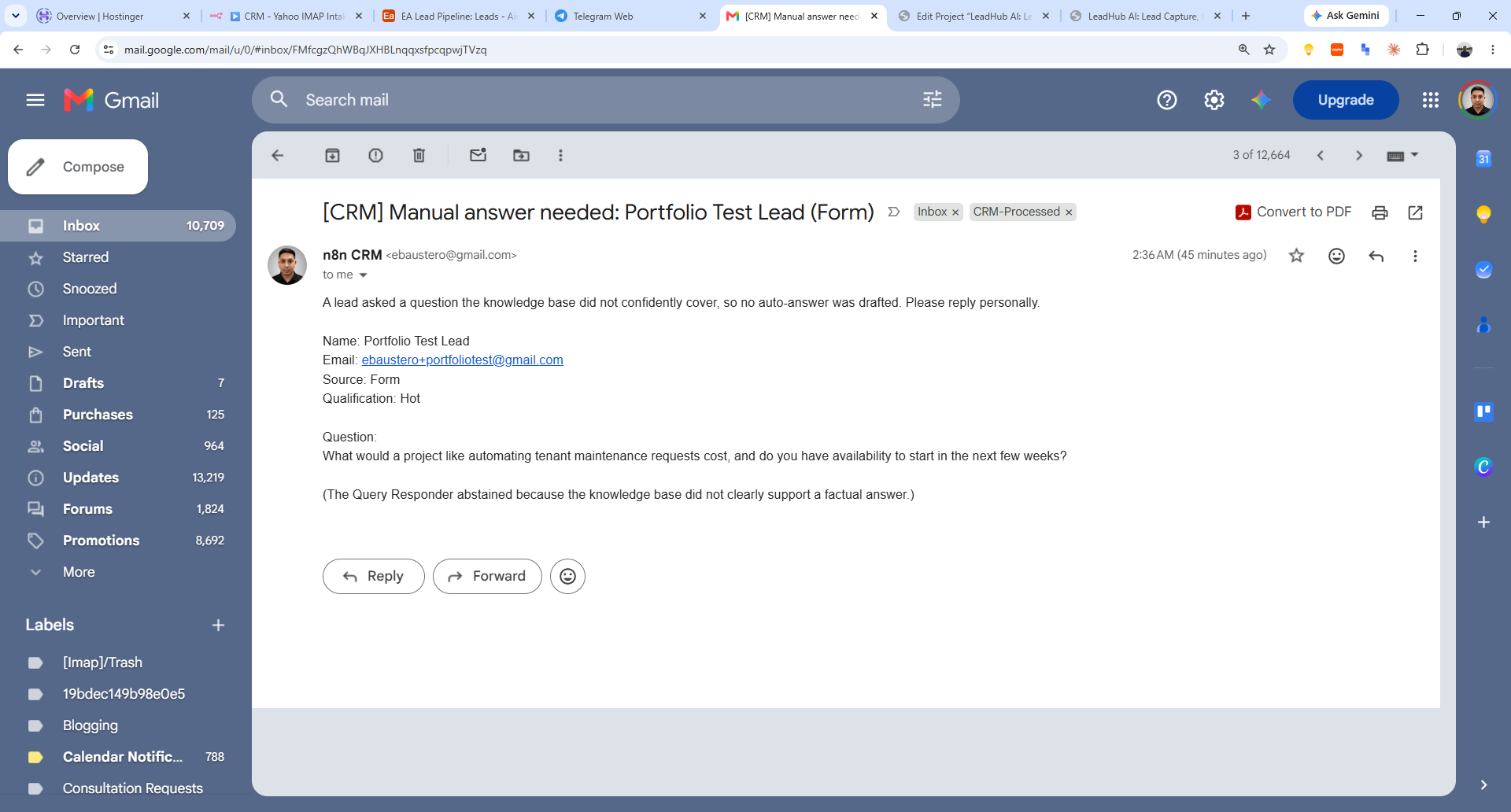Image resolution: width=1511 pixels, height=812 pixels.
Task: Star the n8n CRM message
Action: [x=1296, y=256]
